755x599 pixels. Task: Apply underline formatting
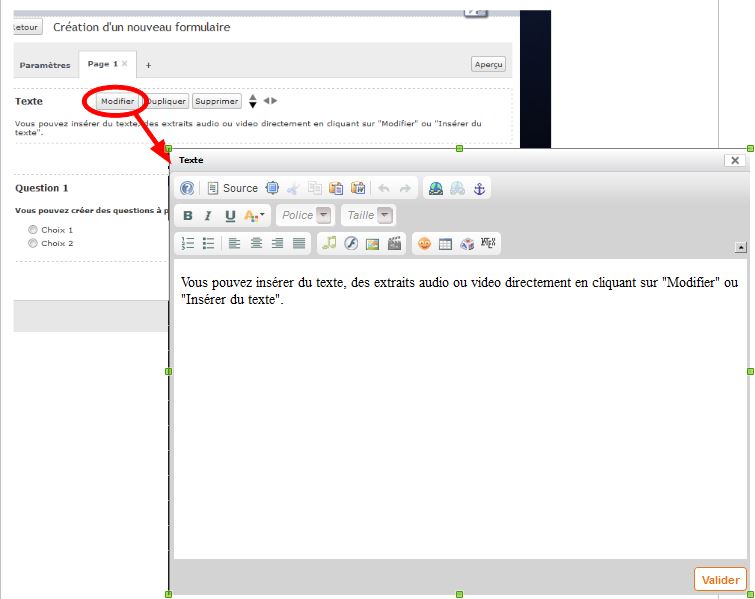tap(230, 215)
